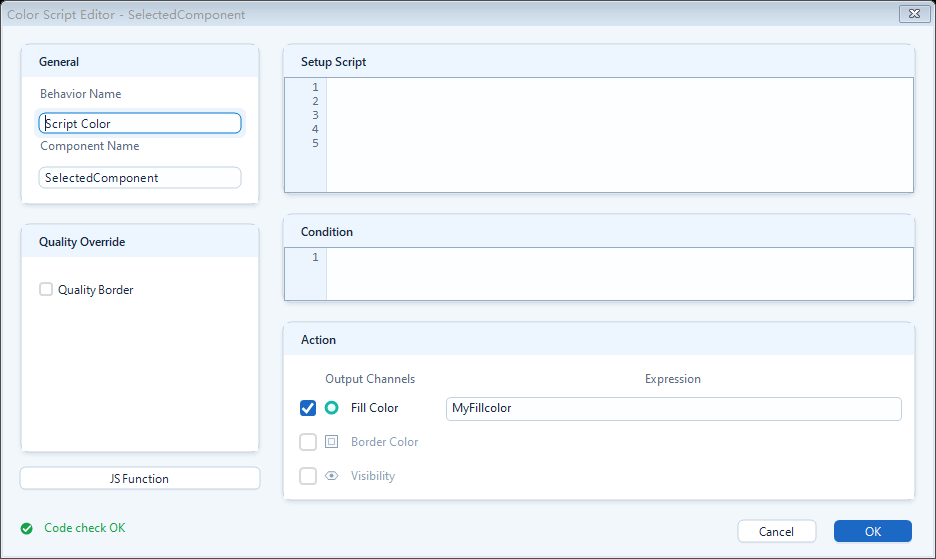Screen dimensions: 936x559
Task: Close the Color Script Editor window
Action: pyautogui.click(x=914, y=14)
